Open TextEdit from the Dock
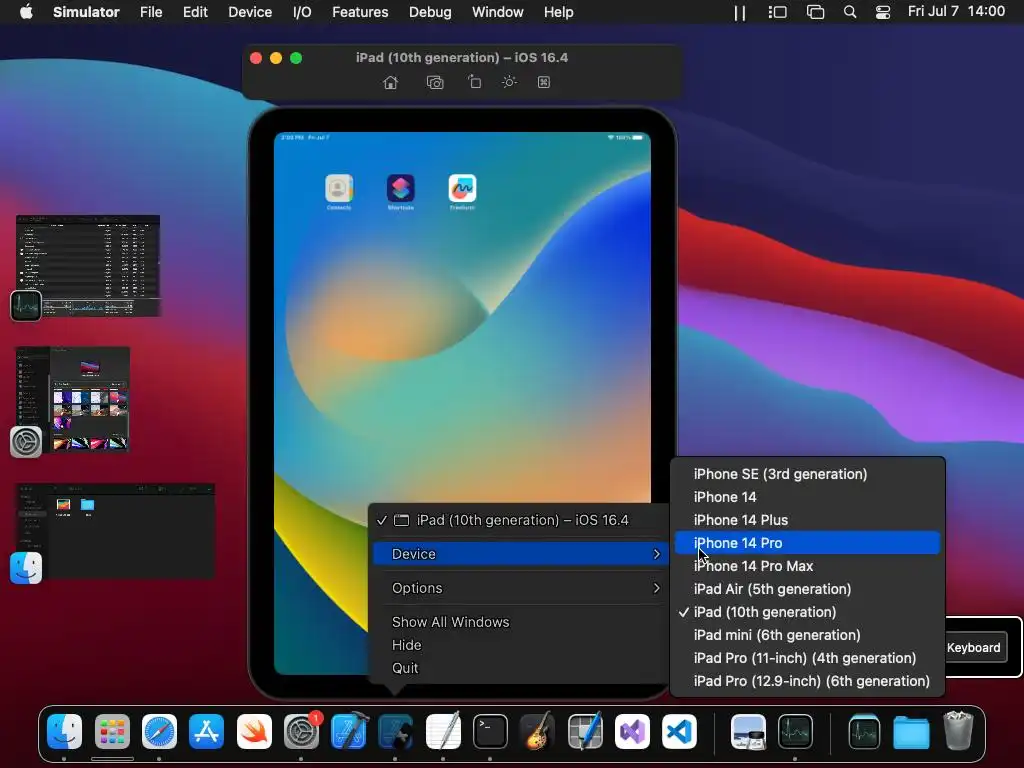Screen dimensions: 1024x768 [443, 732]
